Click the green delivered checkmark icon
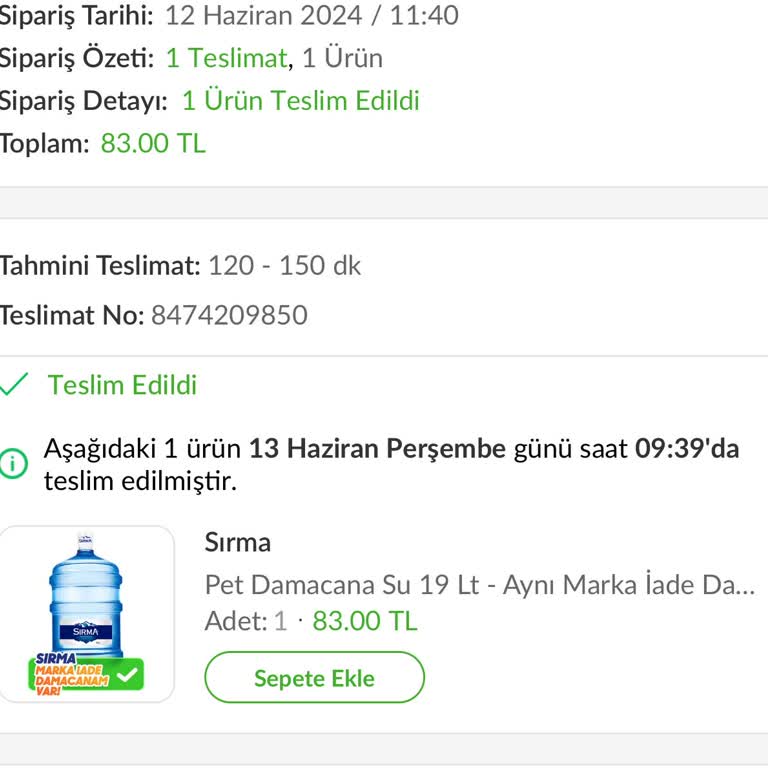The width and height of the screenshot is (768, 768). pyautogui.click(x=14, y=385)
